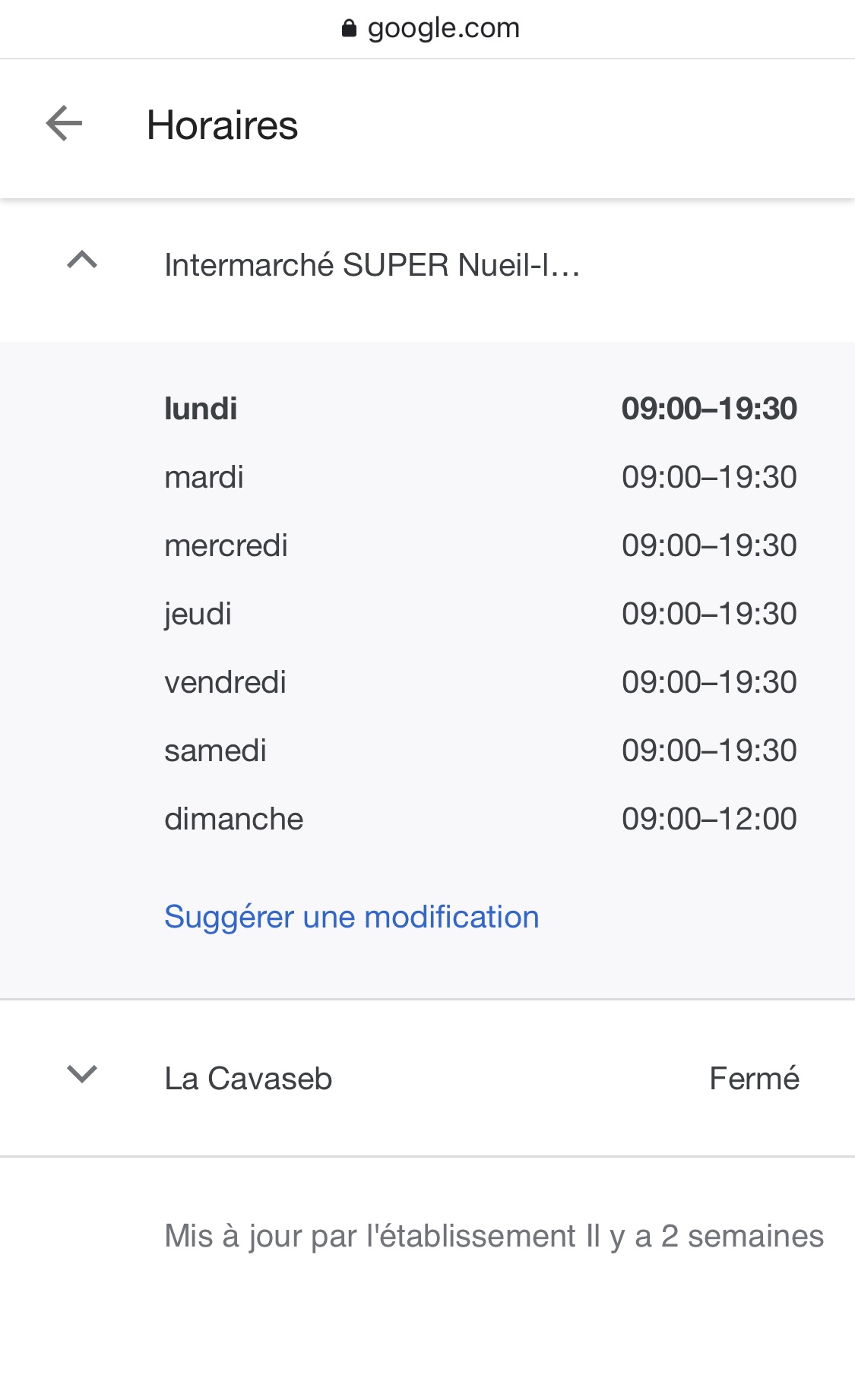
Task: Select the Intermarché SUPER Nueil-l… title
Action: point(372,265)
